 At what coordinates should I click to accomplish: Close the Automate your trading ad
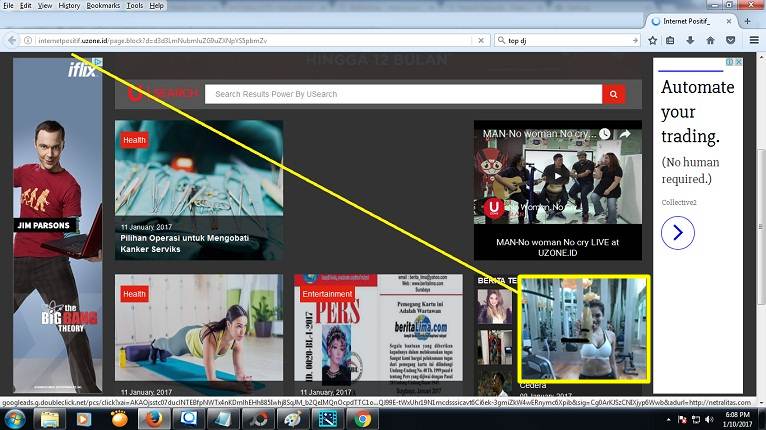tap(739, 62)
